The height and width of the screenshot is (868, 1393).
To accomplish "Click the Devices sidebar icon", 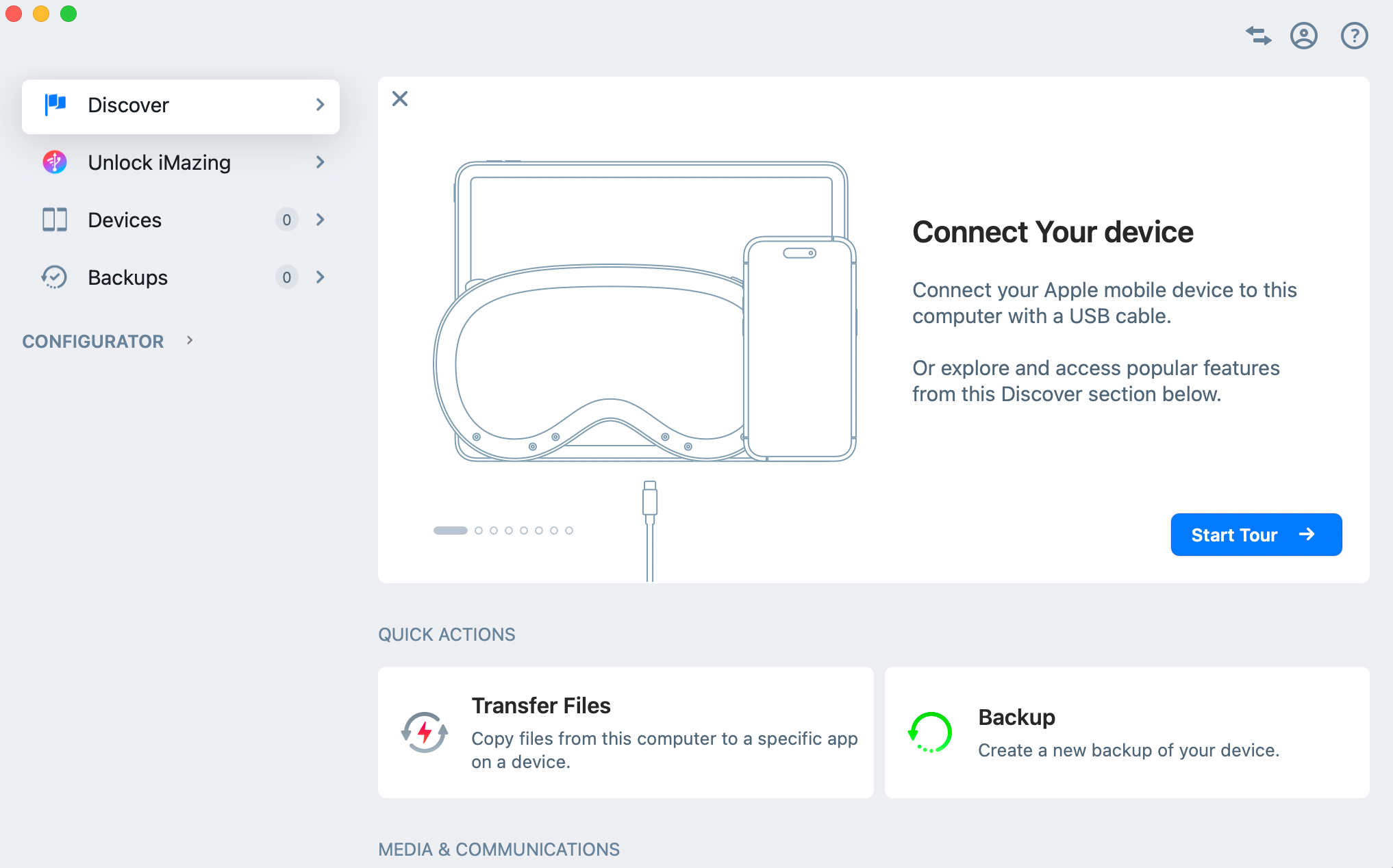I will tap(55, 220).
